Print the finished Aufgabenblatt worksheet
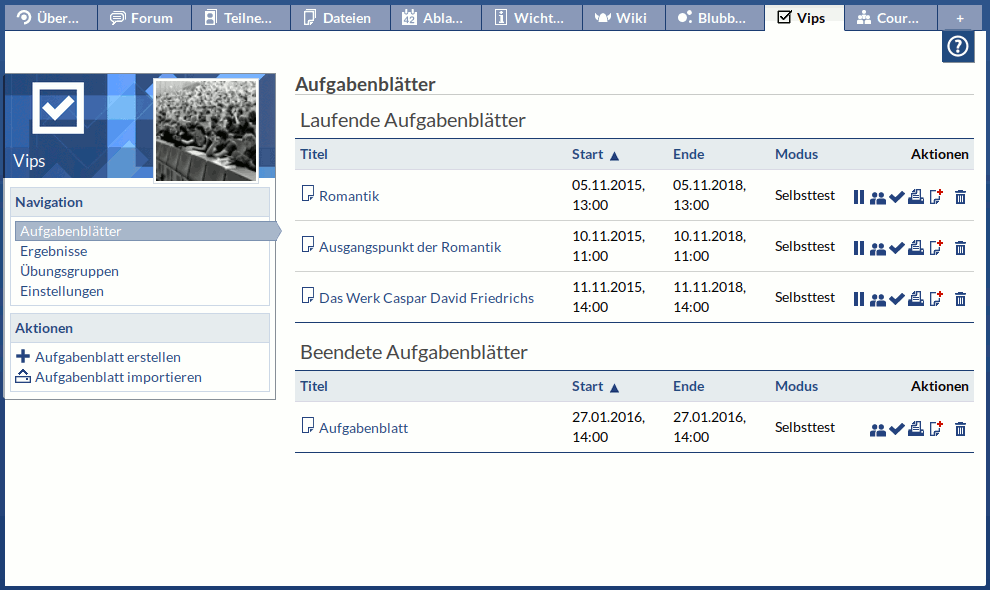The height and width of the screenshot is (590, 990). (915, 430)
